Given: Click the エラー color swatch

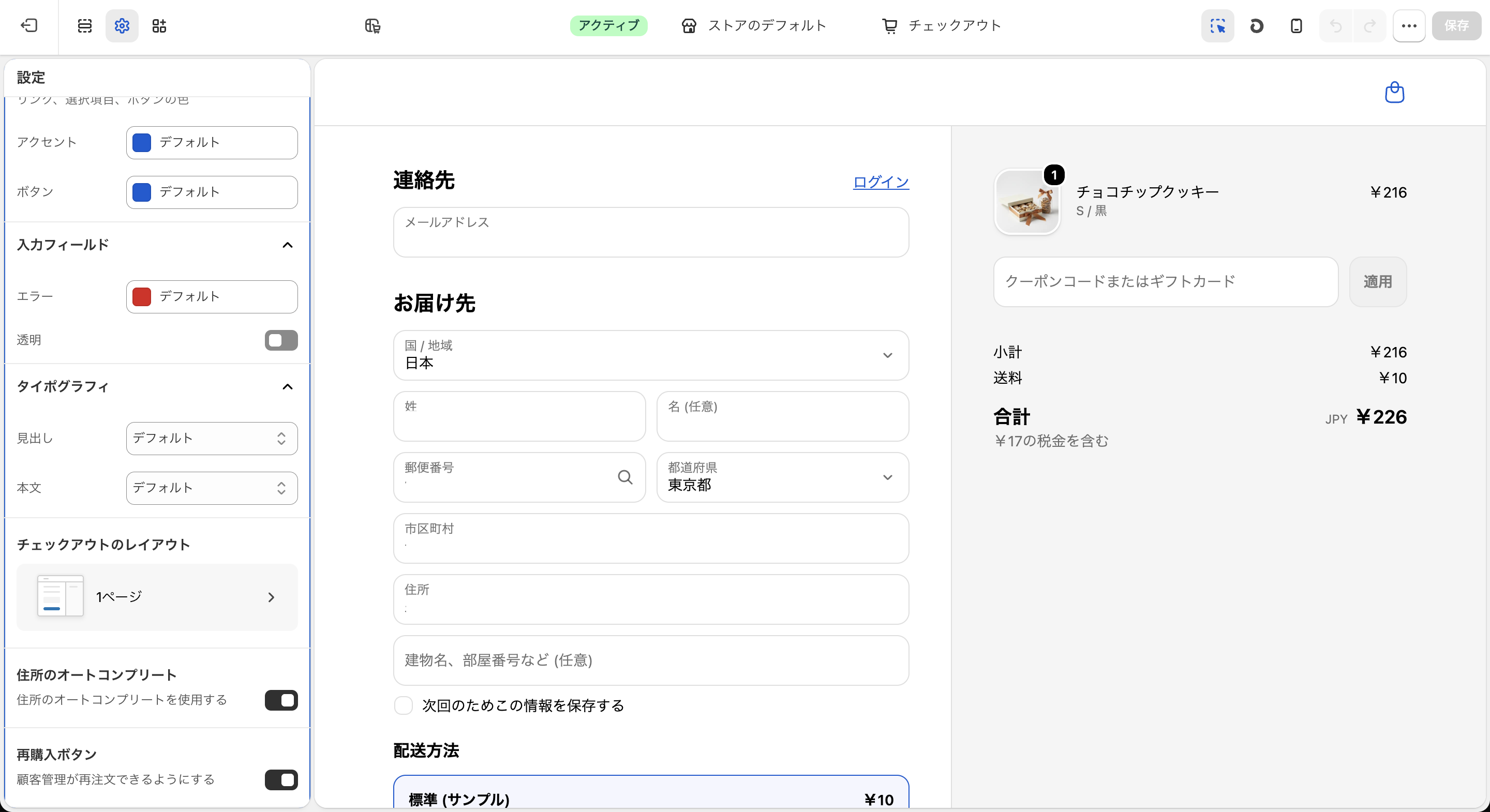Looking at the screenshot, I should (142, 297).
